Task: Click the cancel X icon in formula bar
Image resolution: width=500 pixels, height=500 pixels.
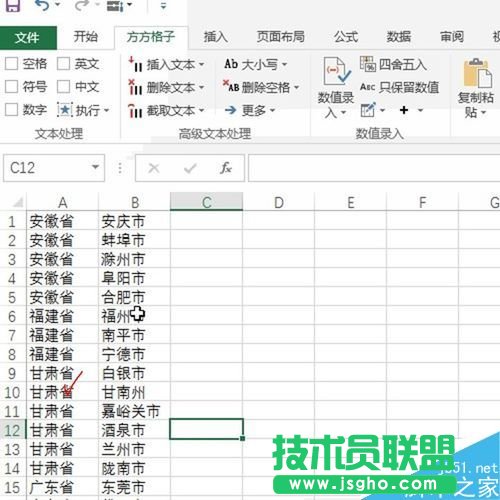Action: pos(154,168)
